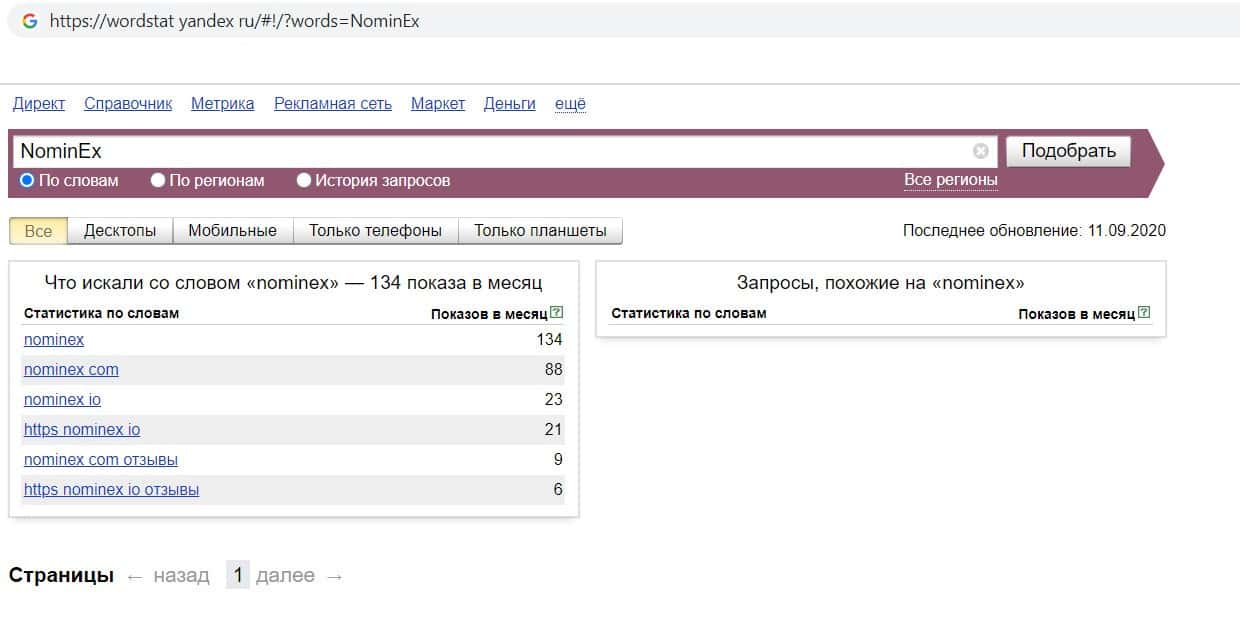Switch to the Только телефоны tab
1240x638 pixels.
click(x=375, y=231)
